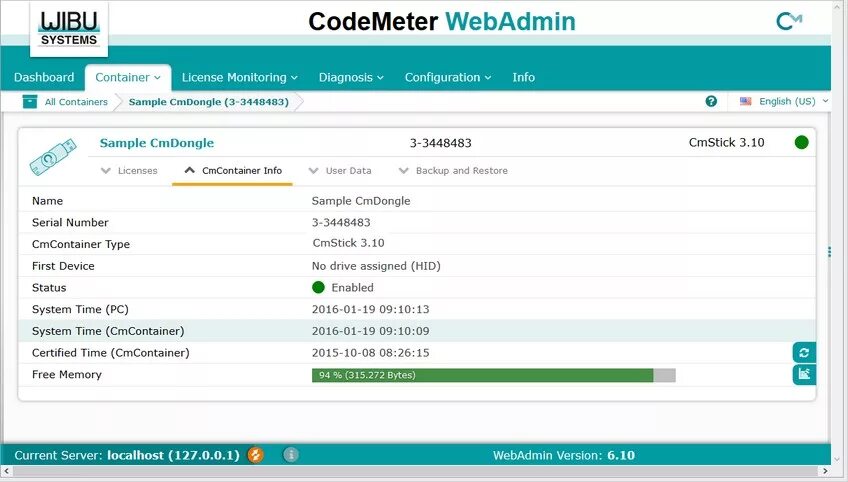Expand the Backup and Restore section
This screenshot has width=848, height=482.
[x=453, y=170]
